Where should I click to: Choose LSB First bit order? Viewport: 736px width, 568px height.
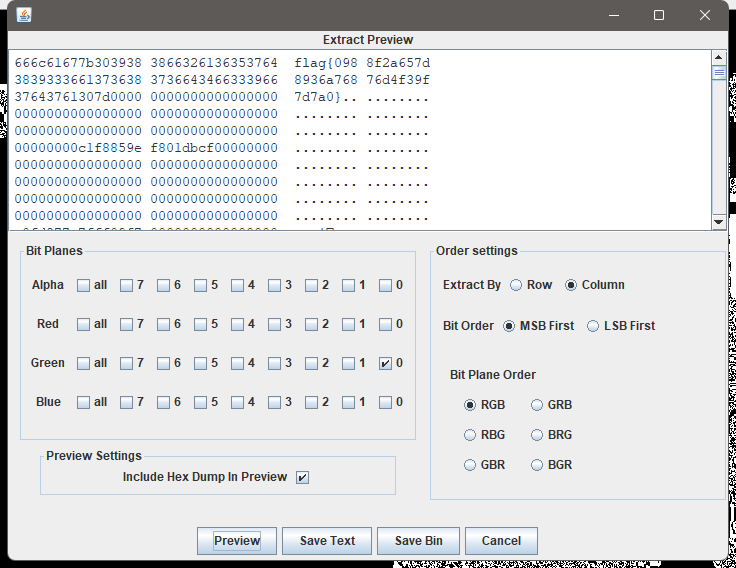point(593,326)
